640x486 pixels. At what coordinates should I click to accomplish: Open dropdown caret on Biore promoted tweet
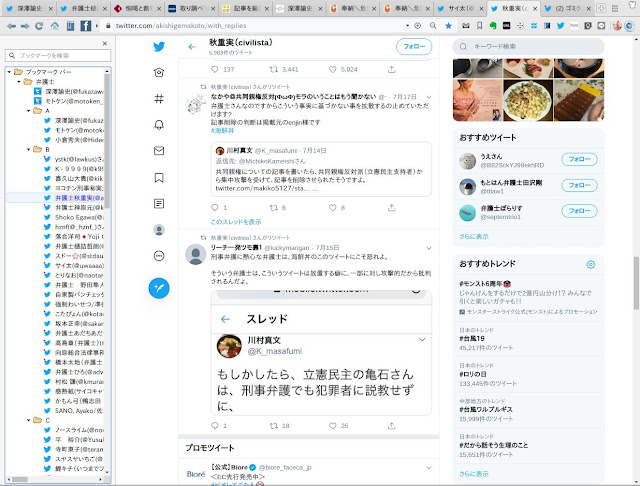pyautogui.click(x=429, y=468)
